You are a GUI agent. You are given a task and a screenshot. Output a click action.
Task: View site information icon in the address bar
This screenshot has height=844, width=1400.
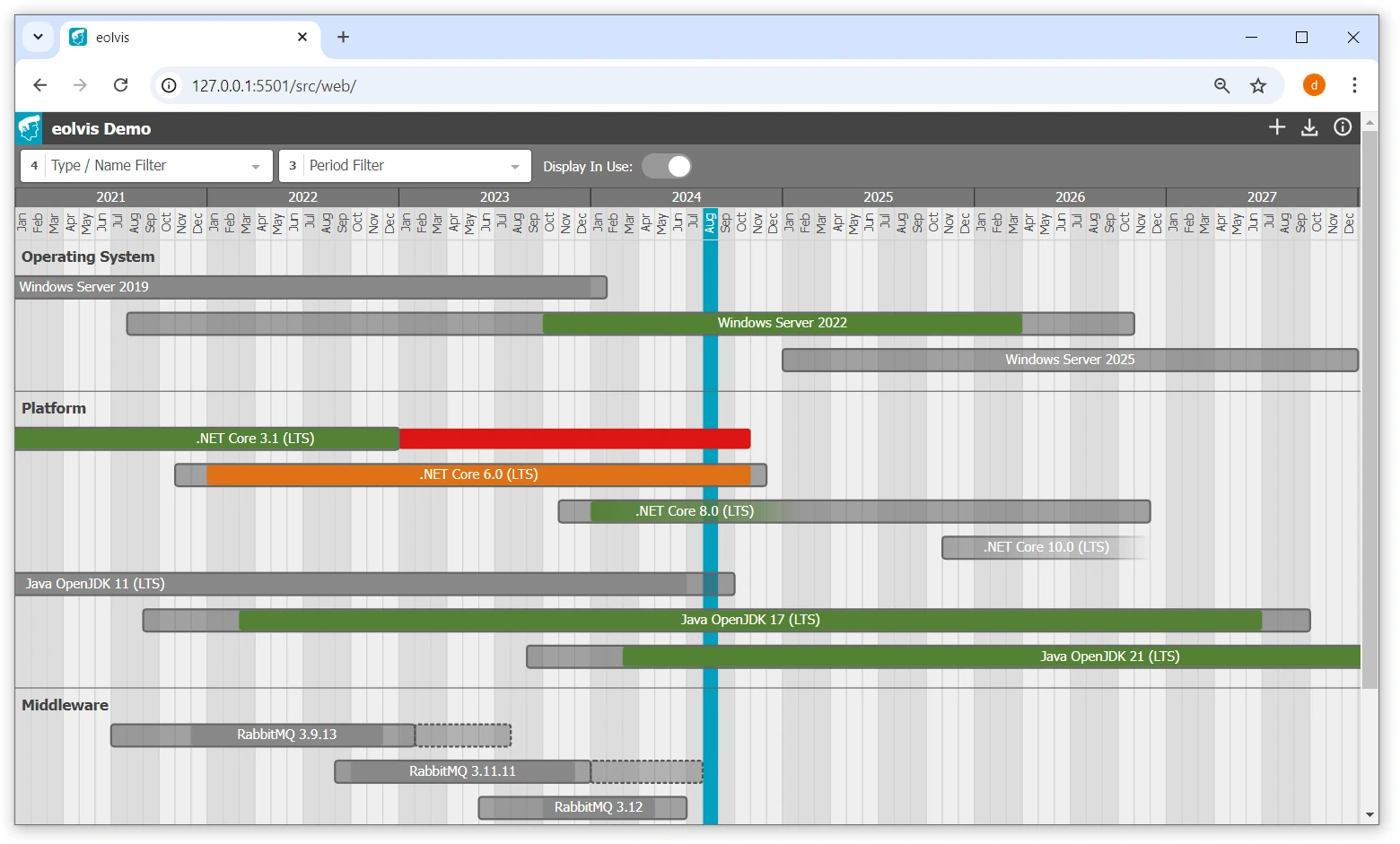169,86
